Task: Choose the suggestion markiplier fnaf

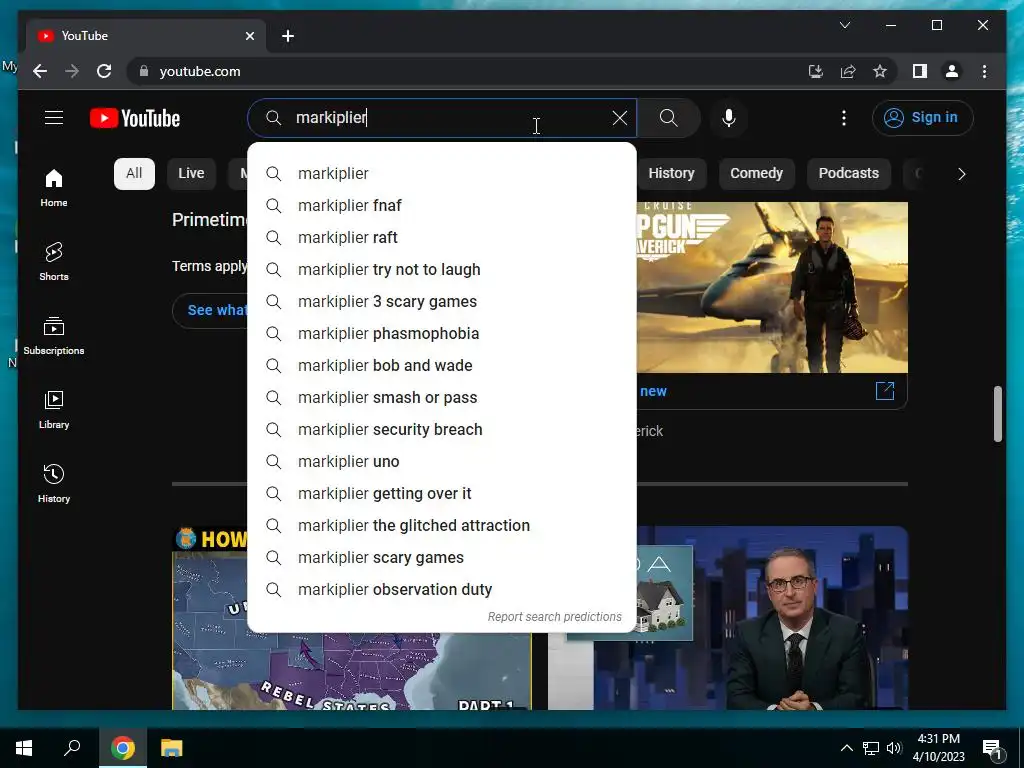Action: click(442, 205)
